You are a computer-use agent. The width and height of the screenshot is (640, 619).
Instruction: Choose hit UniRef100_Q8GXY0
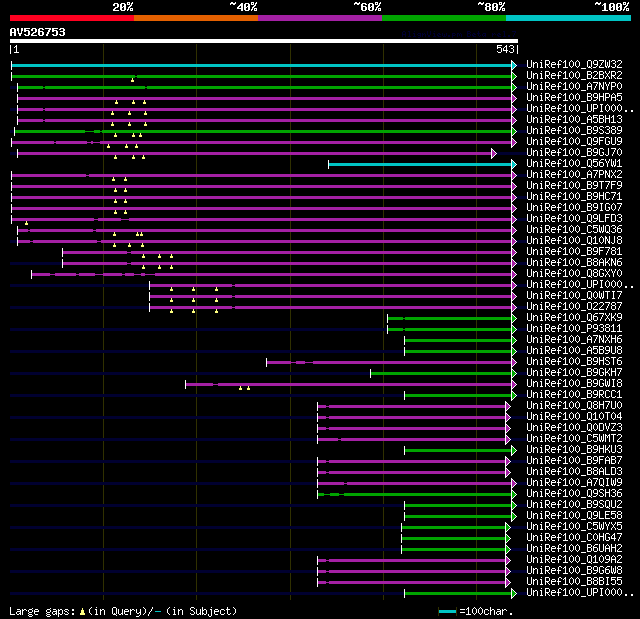pyautogui.click(x=574, y=274)
